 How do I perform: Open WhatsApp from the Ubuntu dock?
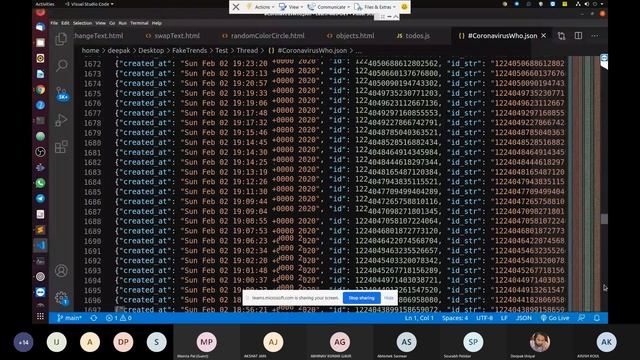(40, 183)
